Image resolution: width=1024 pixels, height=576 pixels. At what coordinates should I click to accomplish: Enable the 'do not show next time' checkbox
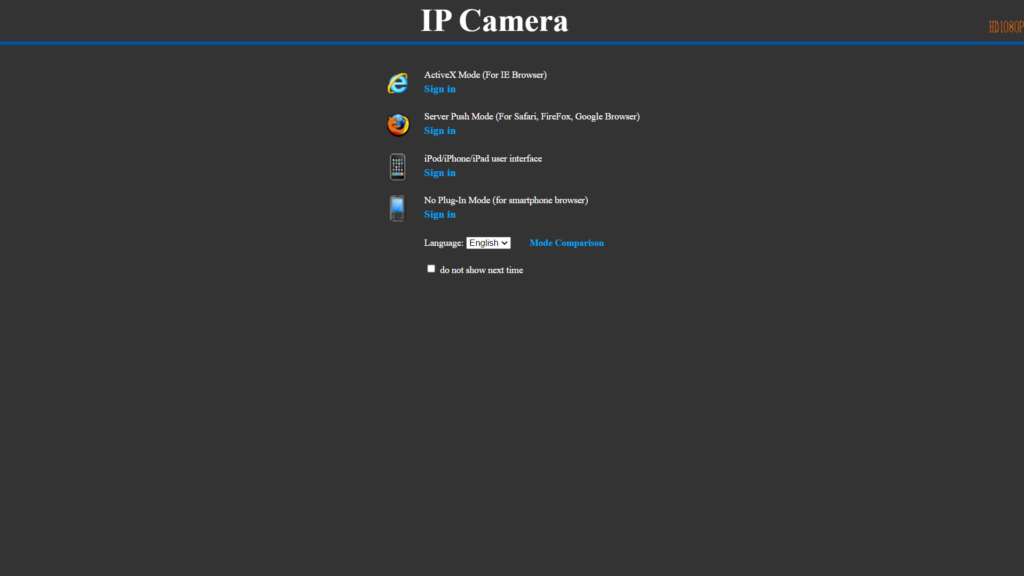[431, 268]
